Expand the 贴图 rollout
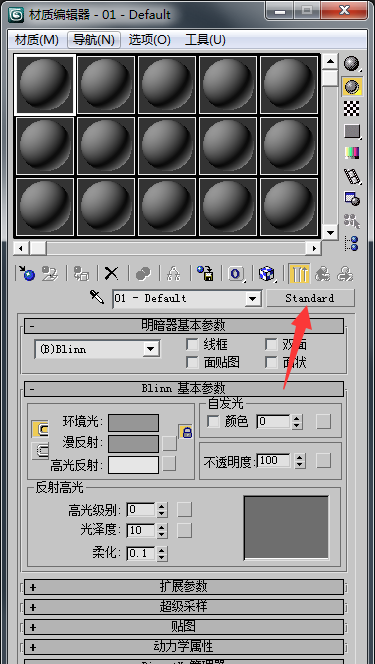 click(184, 626)
